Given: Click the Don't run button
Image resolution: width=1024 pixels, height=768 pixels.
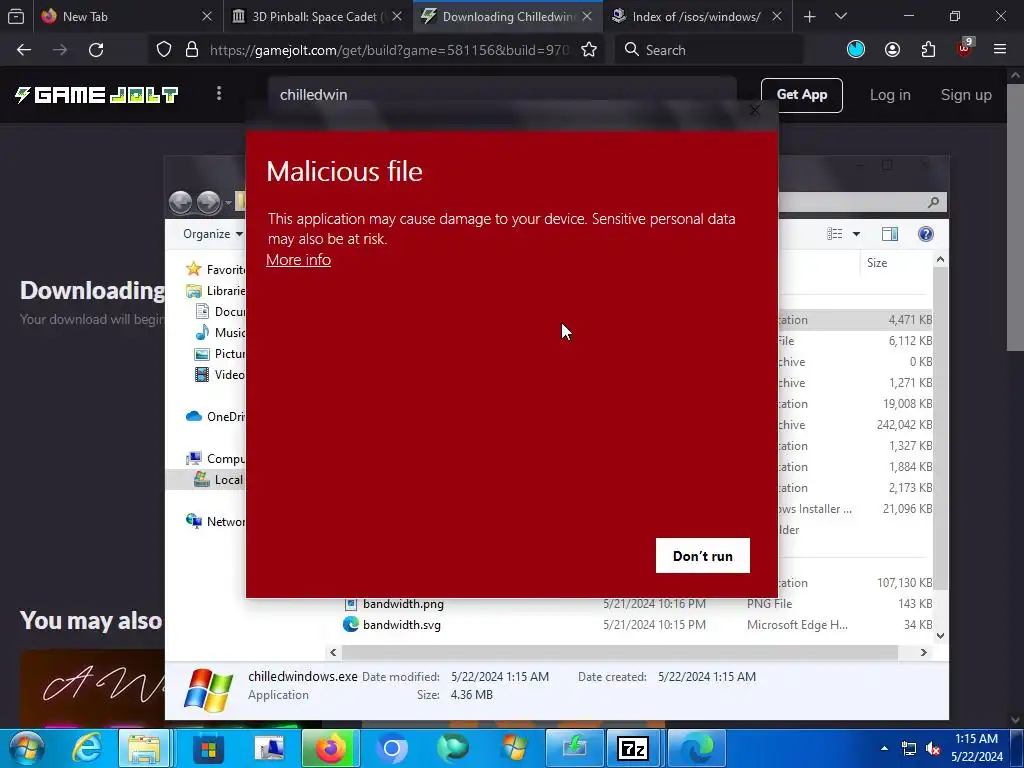Looking at the screenshot, I should pyautogui.click(x=703, y=556).
